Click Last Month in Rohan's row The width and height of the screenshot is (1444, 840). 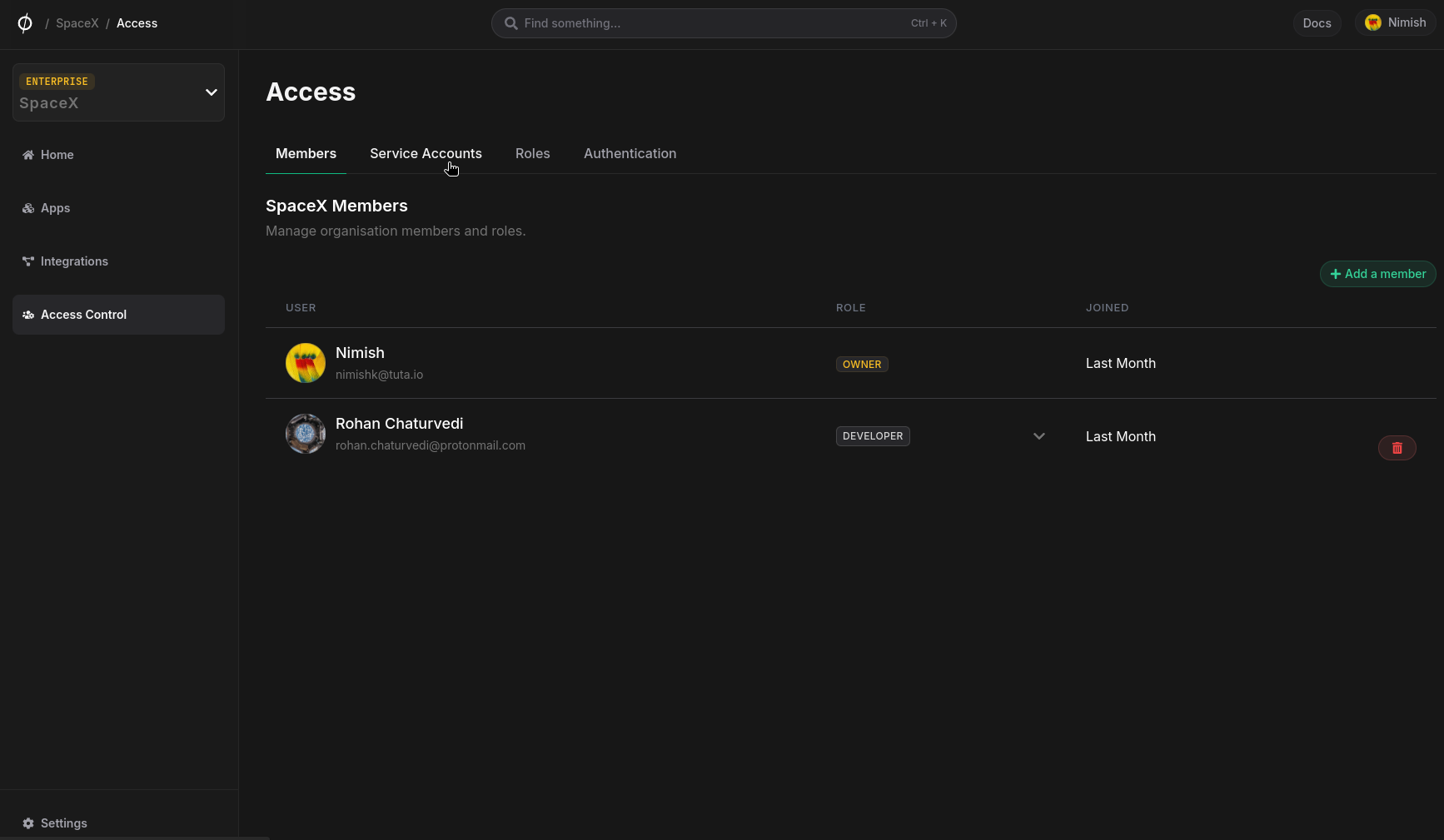(x=1121, y=437)
